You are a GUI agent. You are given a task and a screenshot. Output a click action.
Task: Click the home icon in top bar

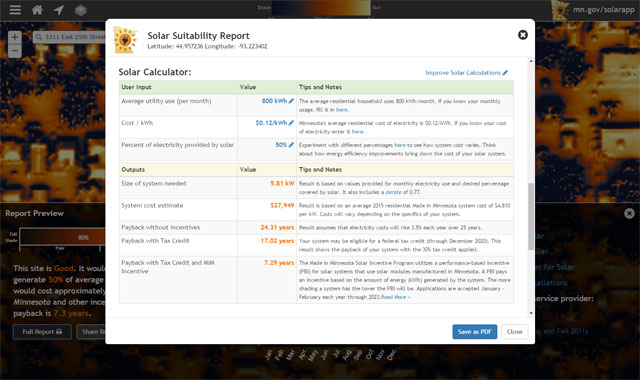tap(37, 10)
